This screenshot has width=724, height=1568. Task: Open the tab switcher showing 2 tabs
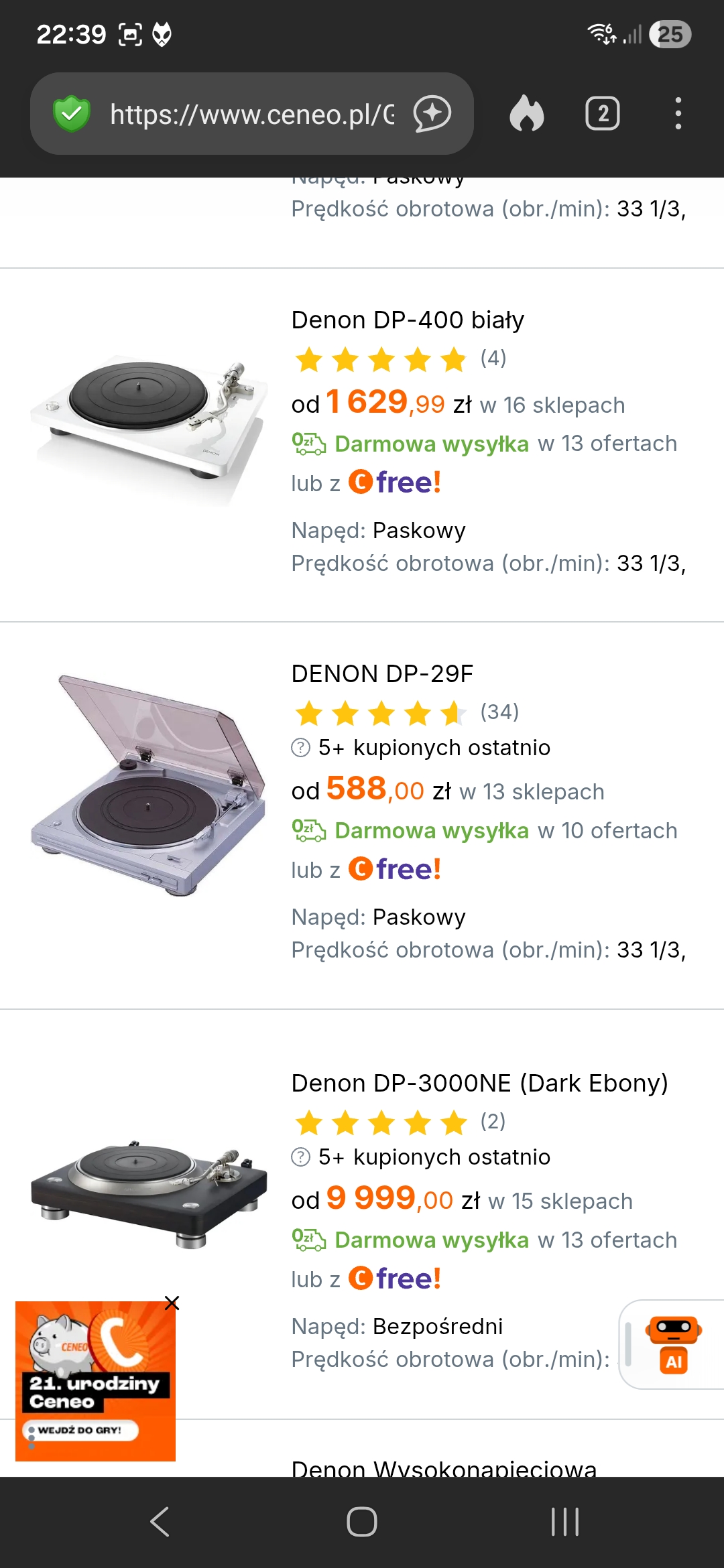coord(602,114)
